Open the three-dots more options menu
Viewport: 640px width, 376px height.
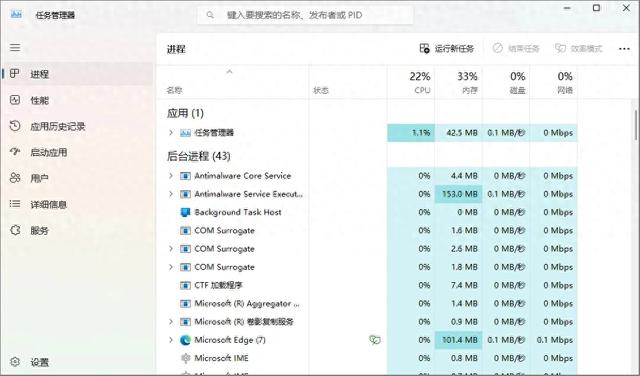[624, 49]
